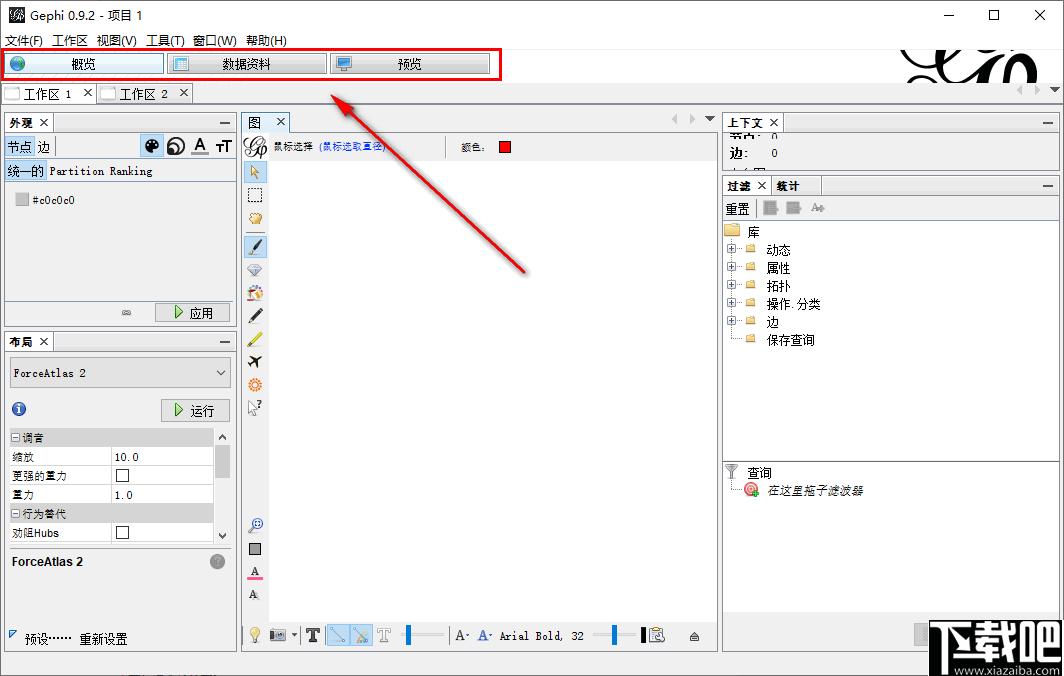Select label color icon in Appearance

[200, 147]
